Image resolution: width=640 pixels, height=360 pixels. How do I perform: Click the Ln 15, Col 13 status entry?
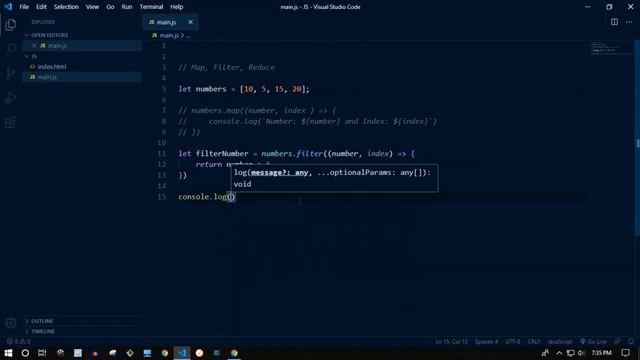[451, 341]
